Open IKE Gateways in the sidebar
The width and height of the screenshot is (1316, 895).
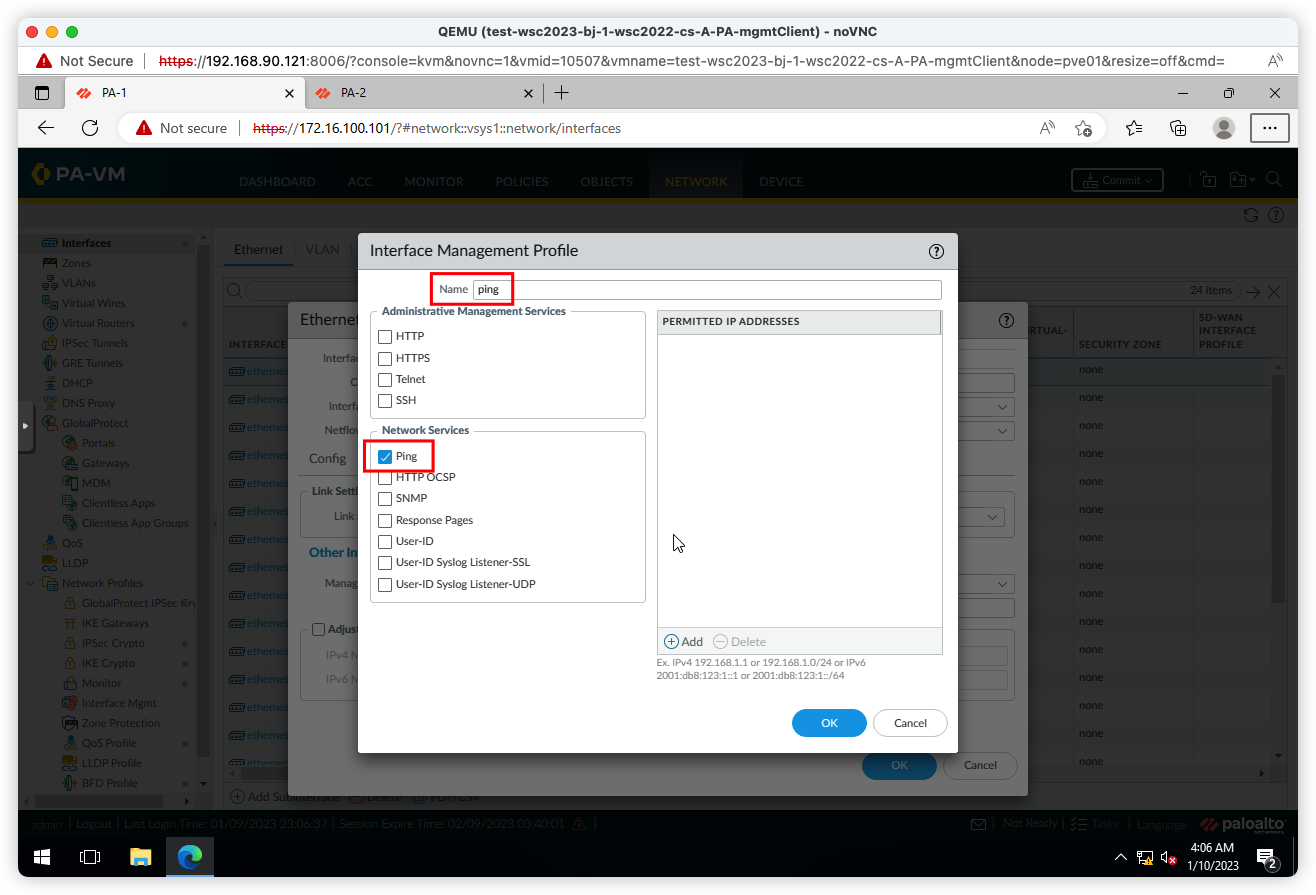tap(115, 623)
